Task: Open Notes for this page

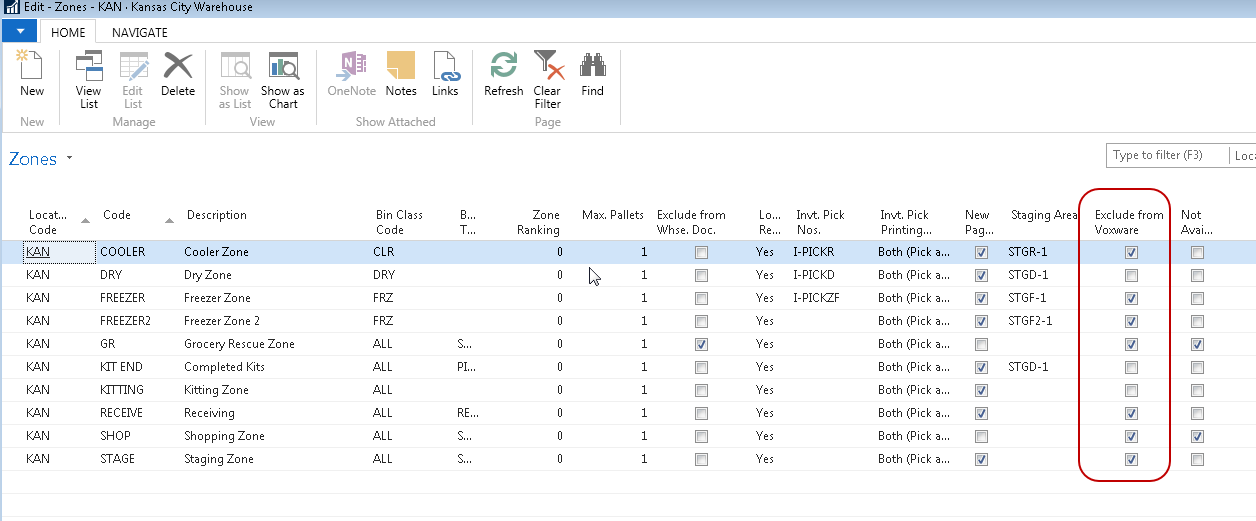Action: click(x=401, y=75)
